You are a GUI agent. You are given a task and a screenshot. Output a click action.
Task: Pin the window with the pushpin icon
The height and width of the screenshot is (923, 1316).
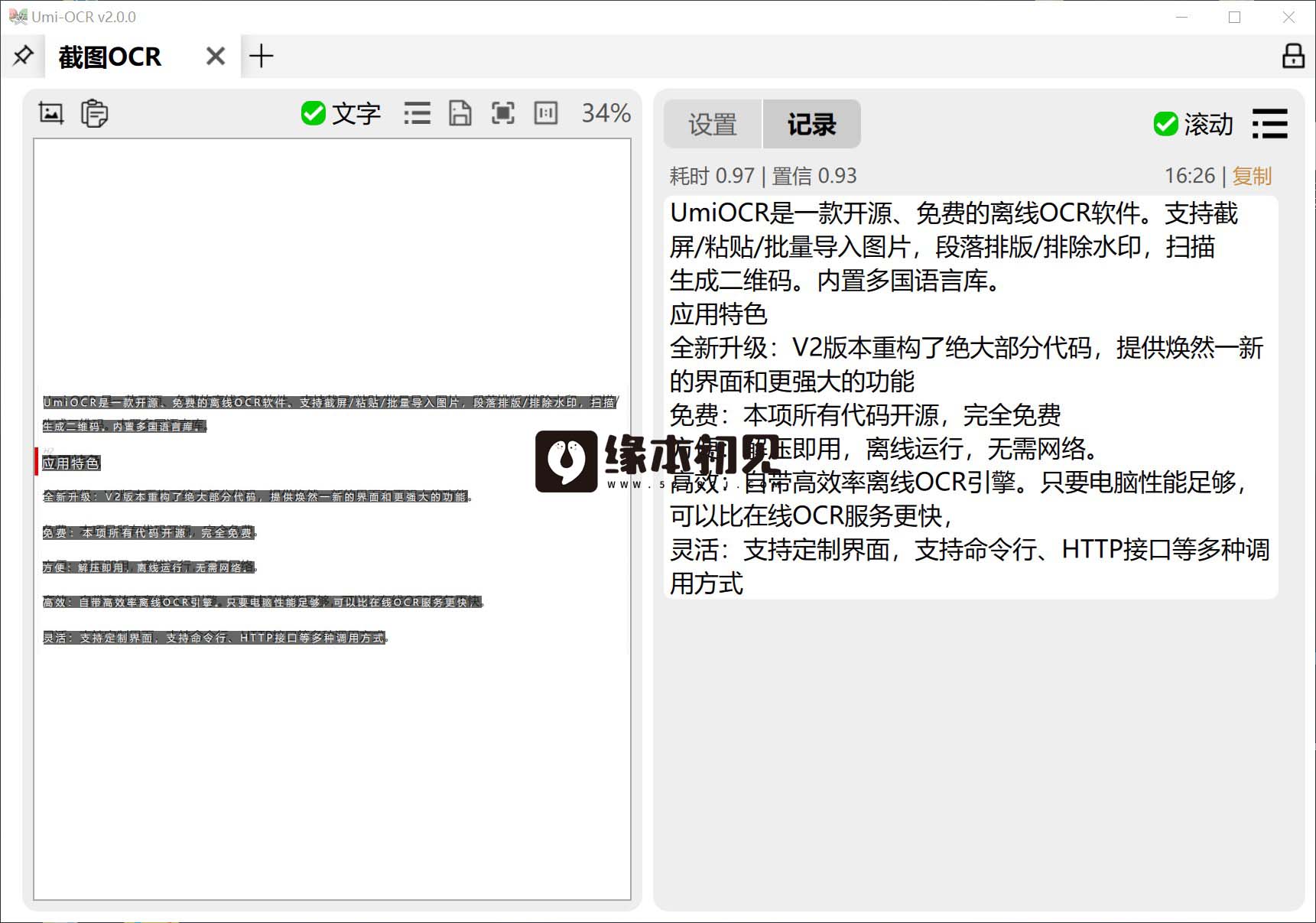tap(23, 56)
